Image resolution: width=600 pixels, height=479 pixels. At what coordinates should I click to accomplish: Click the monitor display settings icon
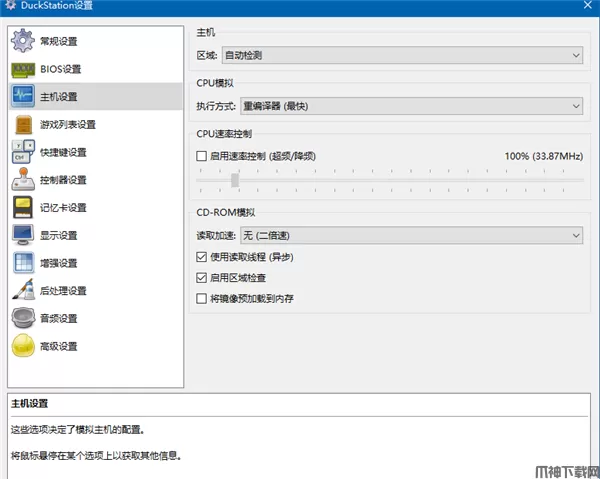click(x=23, y=235)
